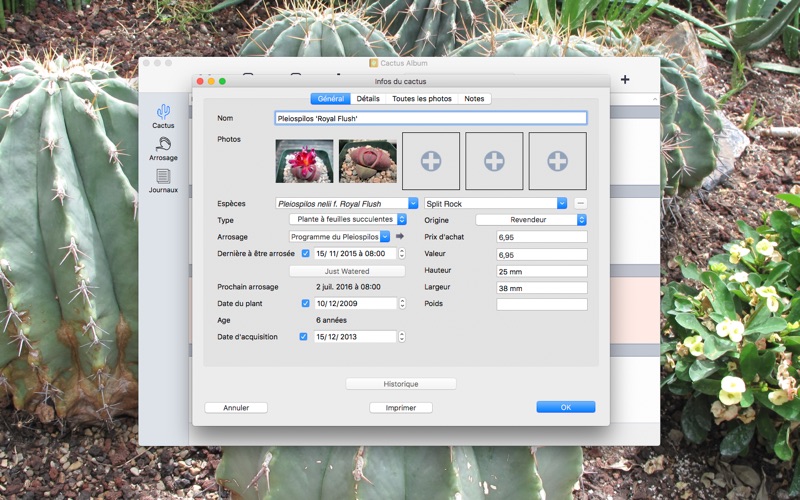
Task: Open the Espèces species dropdown
Action: pos(413,203)
